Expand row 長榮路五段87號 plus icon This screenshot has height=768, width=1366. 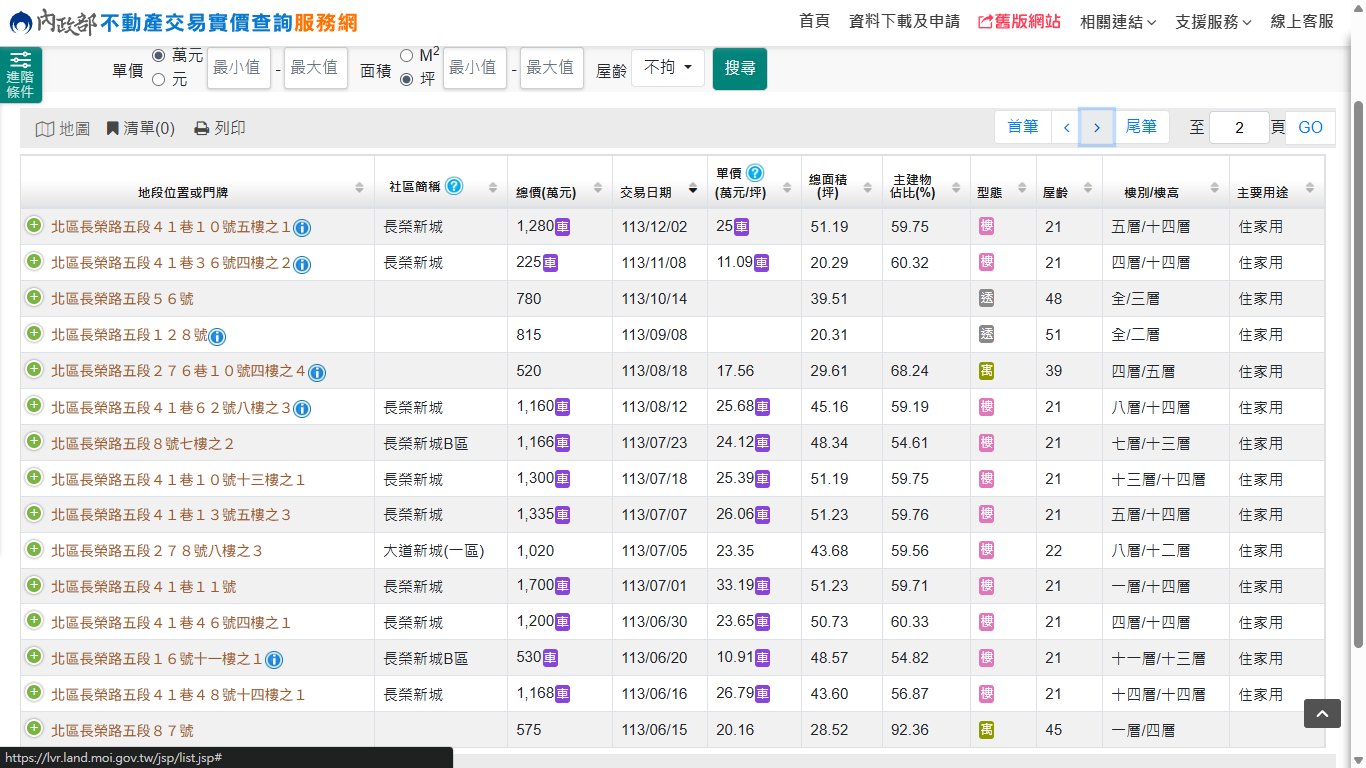(x=34, y=729)
